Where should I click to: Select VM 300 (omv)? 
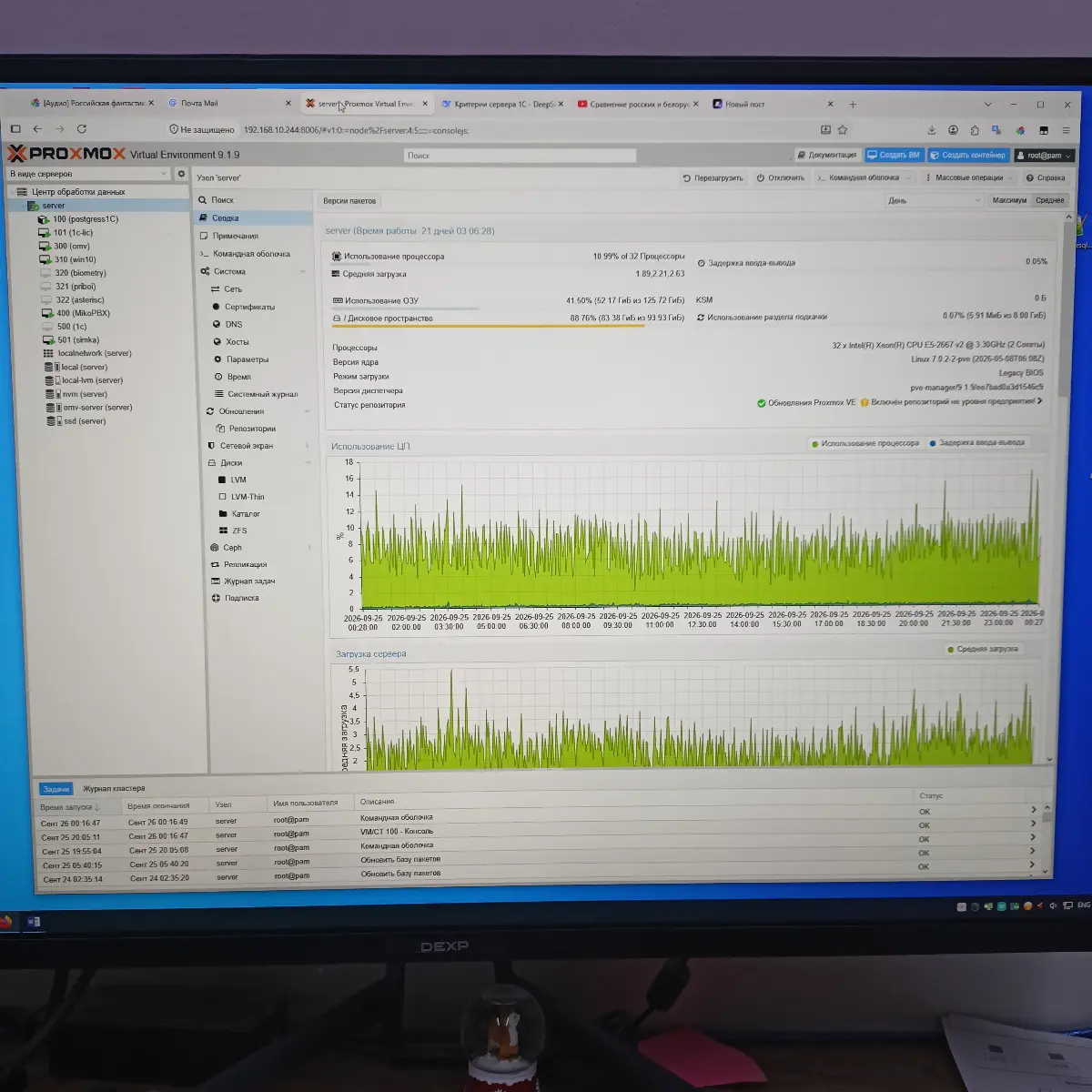(71, 247)
